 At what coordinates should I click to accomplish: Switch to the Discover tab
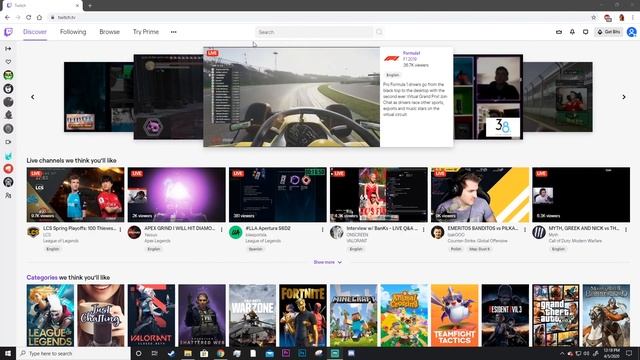click(x=35, y=32)
